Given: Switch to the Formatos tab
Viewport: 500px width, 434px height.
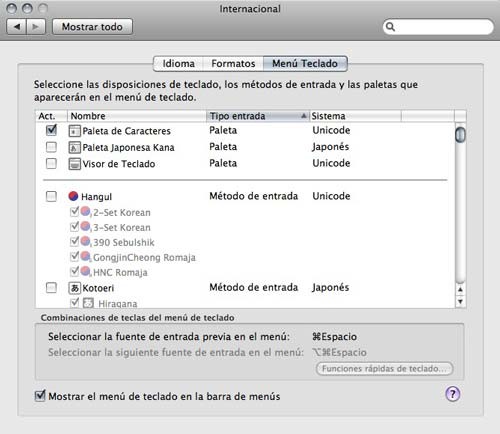Looking at the screenshot, I should [233, 63].
